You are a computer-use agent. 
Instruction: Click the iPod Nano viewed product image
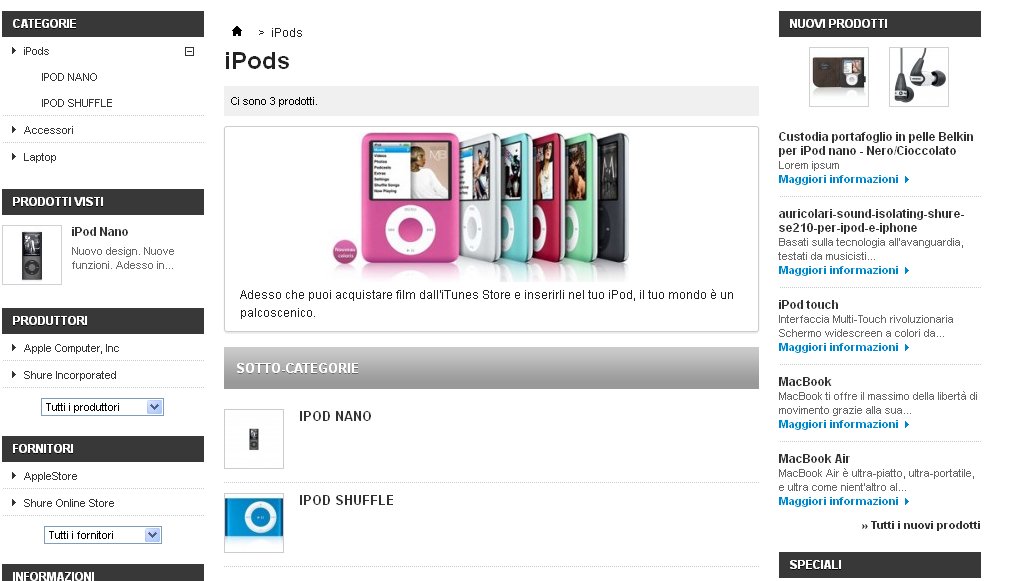click(32, 255)
